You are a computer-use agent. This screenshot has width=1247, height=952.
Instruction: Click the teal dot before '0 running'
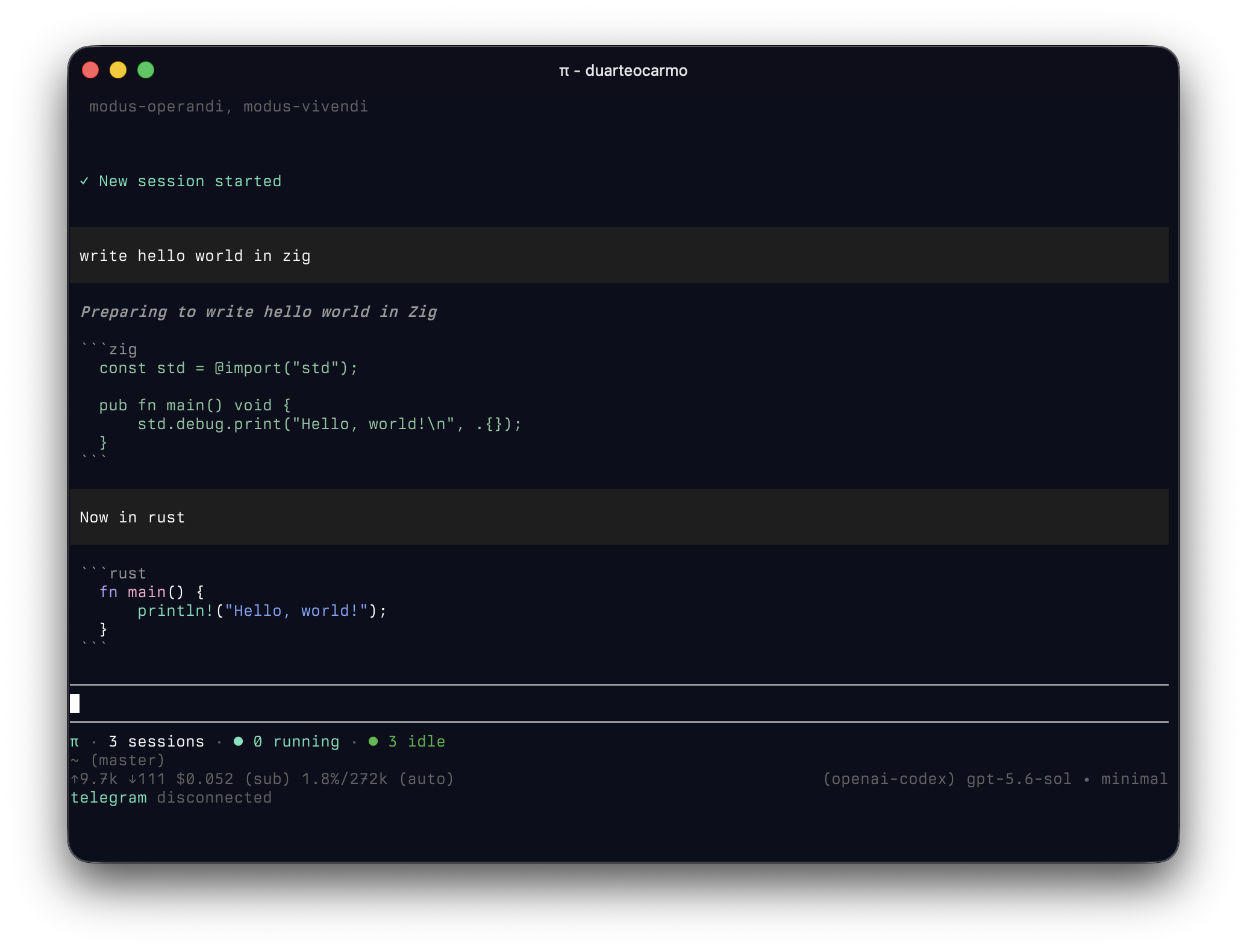[239, 742]
